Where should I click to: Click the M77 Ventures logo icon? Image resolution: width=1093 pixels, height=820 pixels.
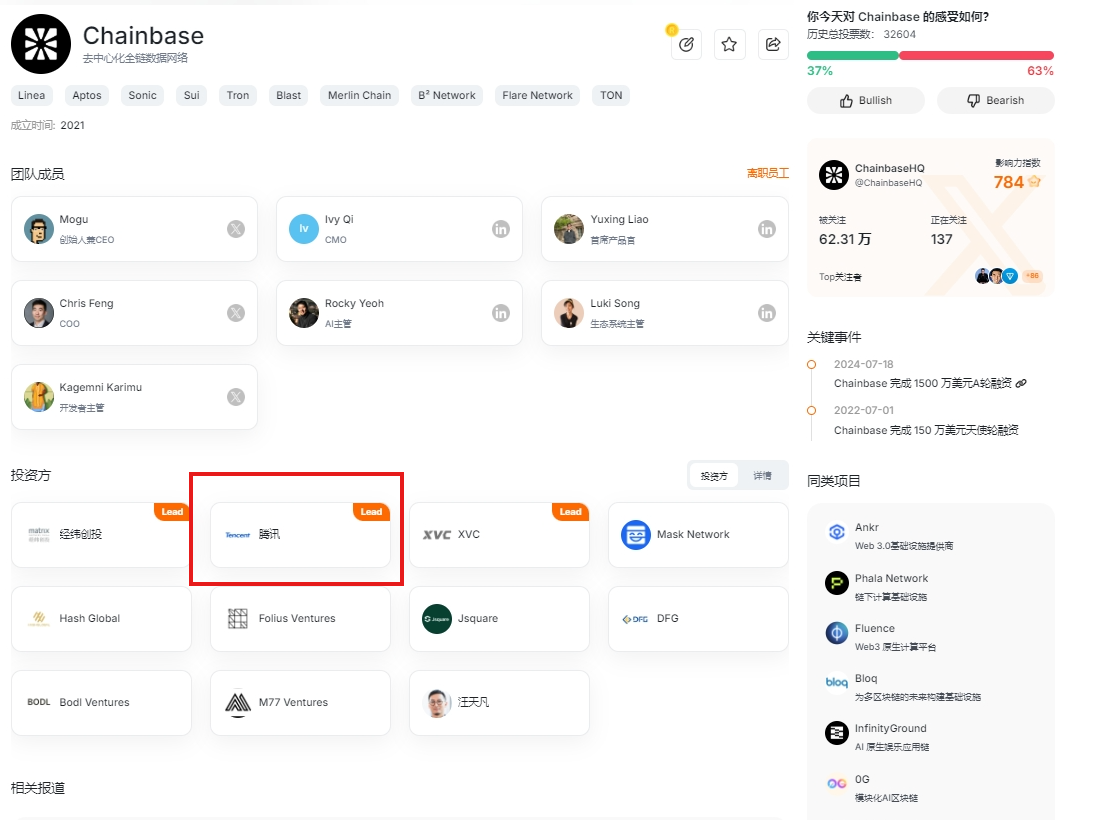coord(238,703)
